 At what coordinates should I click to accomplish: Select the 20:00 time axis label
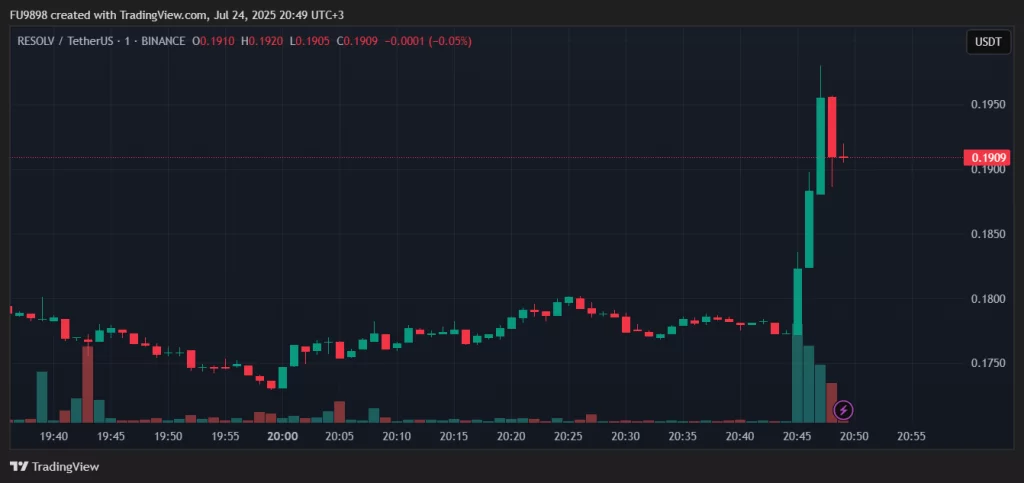[283, 436]
